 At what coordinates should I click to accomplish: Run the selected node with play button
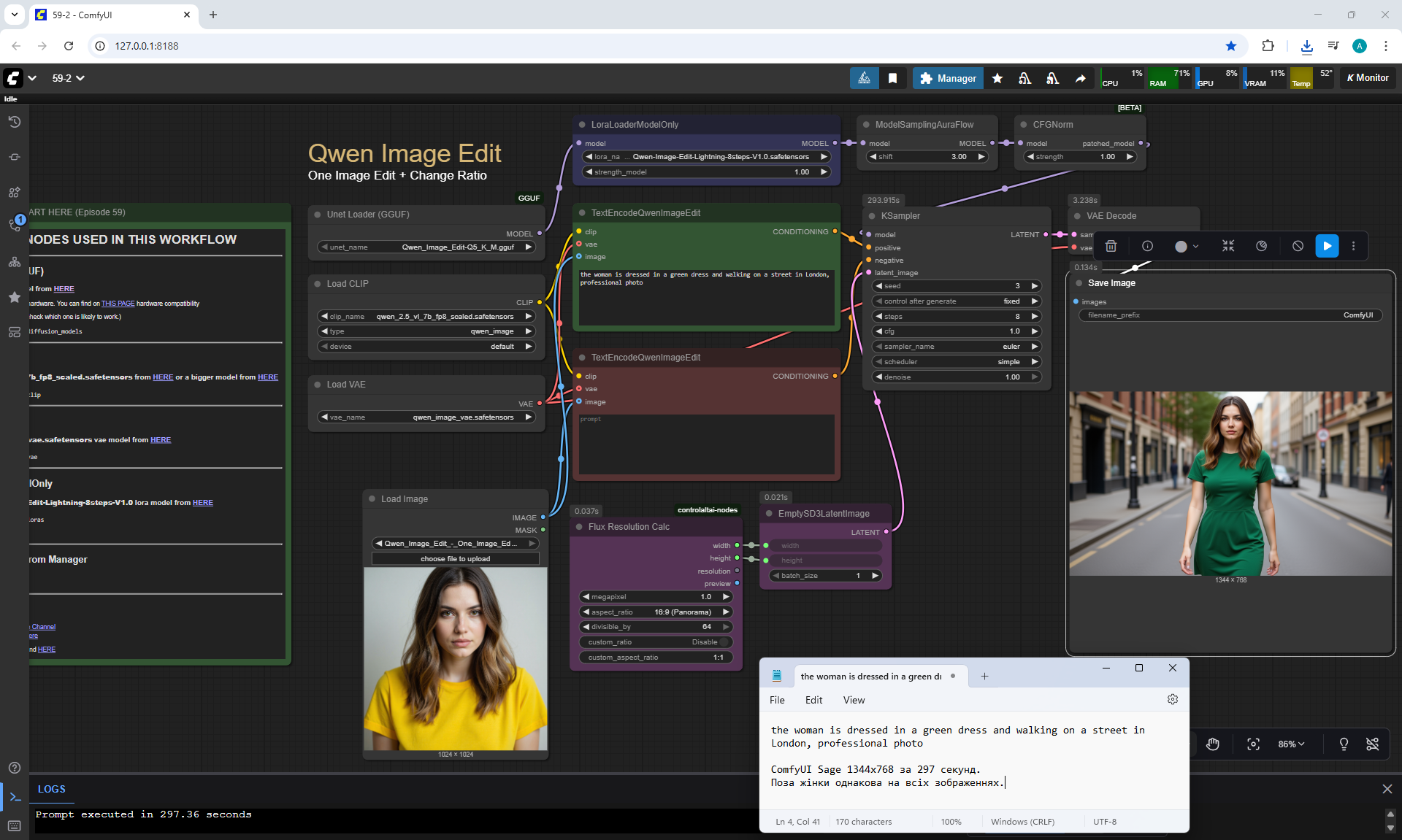click(1327, 247)
